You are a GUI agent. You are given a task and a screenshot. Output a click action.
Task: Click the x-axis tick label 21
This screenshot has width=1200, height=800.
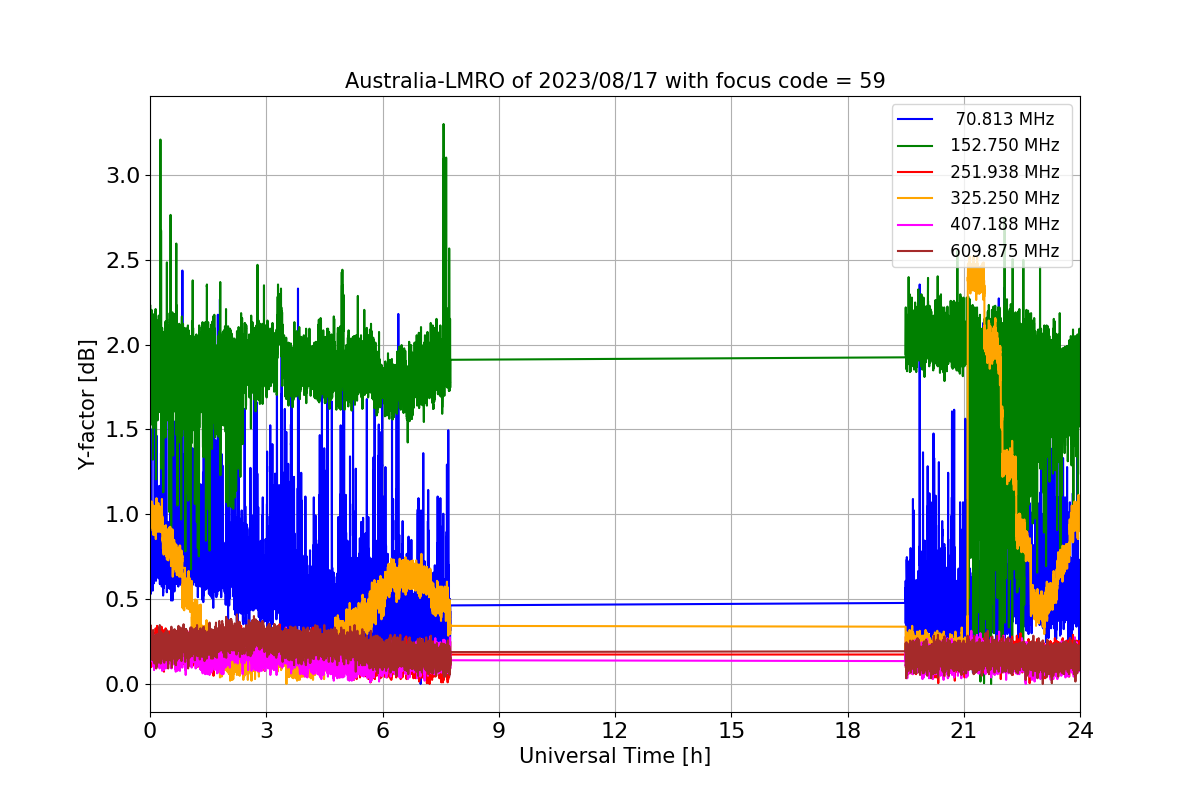tap(964, 731)
